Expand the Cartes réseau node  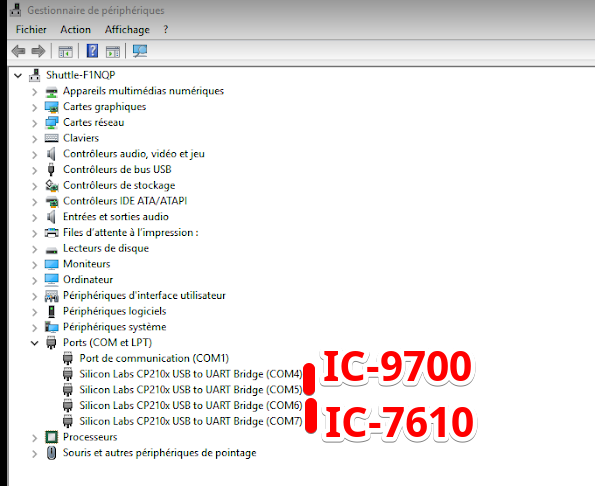[35, 123]
